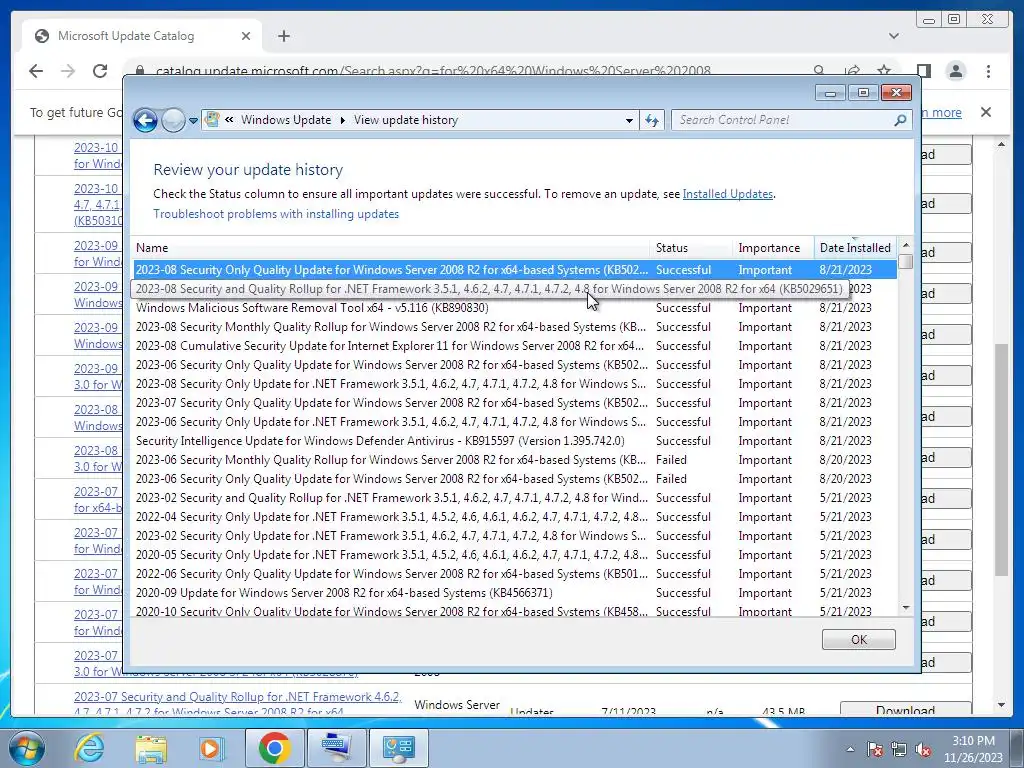Image resolution: width=1024 pixels, height=768 pixels.
Task: Show hidden tray icons arrow
Action: [x=850, y=750]
